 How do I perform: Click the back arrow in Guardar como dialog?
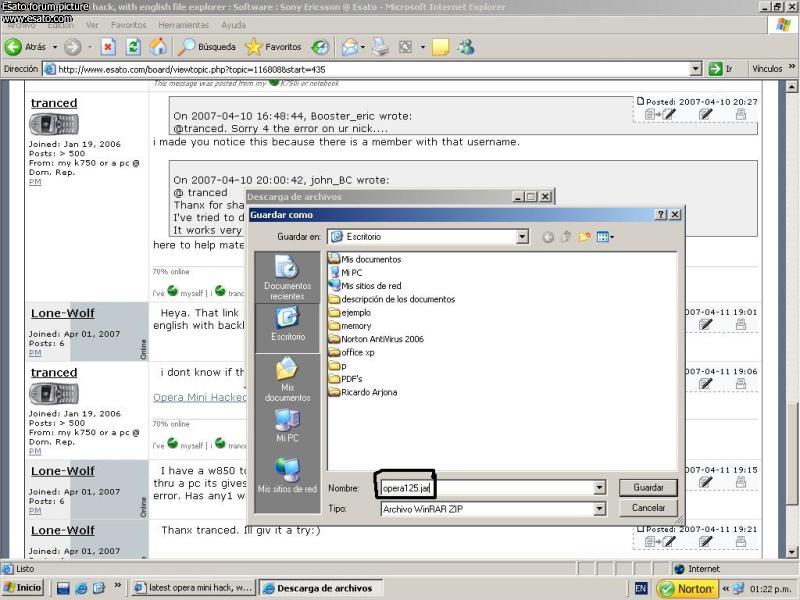pyautogui.click(x=548, y=237)
